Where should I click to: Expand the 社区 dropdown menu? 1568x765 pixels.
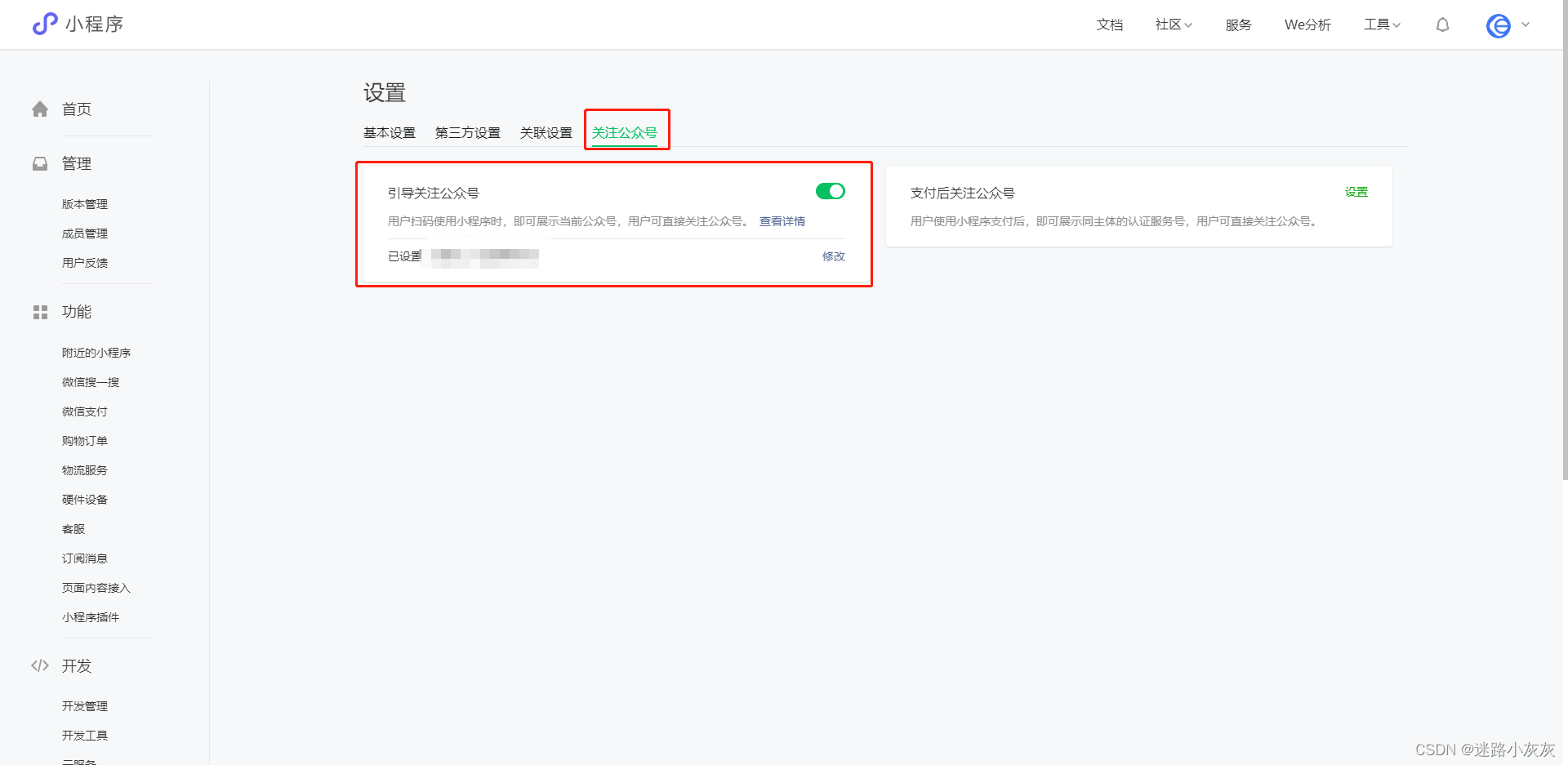point(1174,24)
